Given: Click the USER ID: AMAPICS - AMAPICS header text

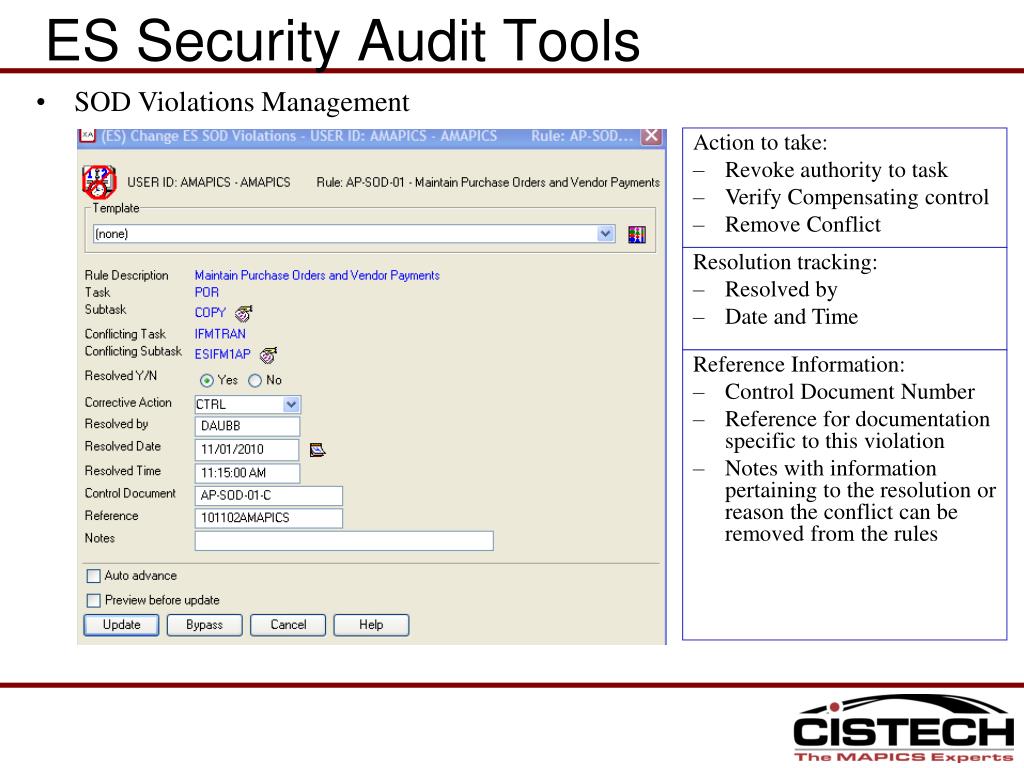Looking at the screenshot, I should [x=208, y=182].
